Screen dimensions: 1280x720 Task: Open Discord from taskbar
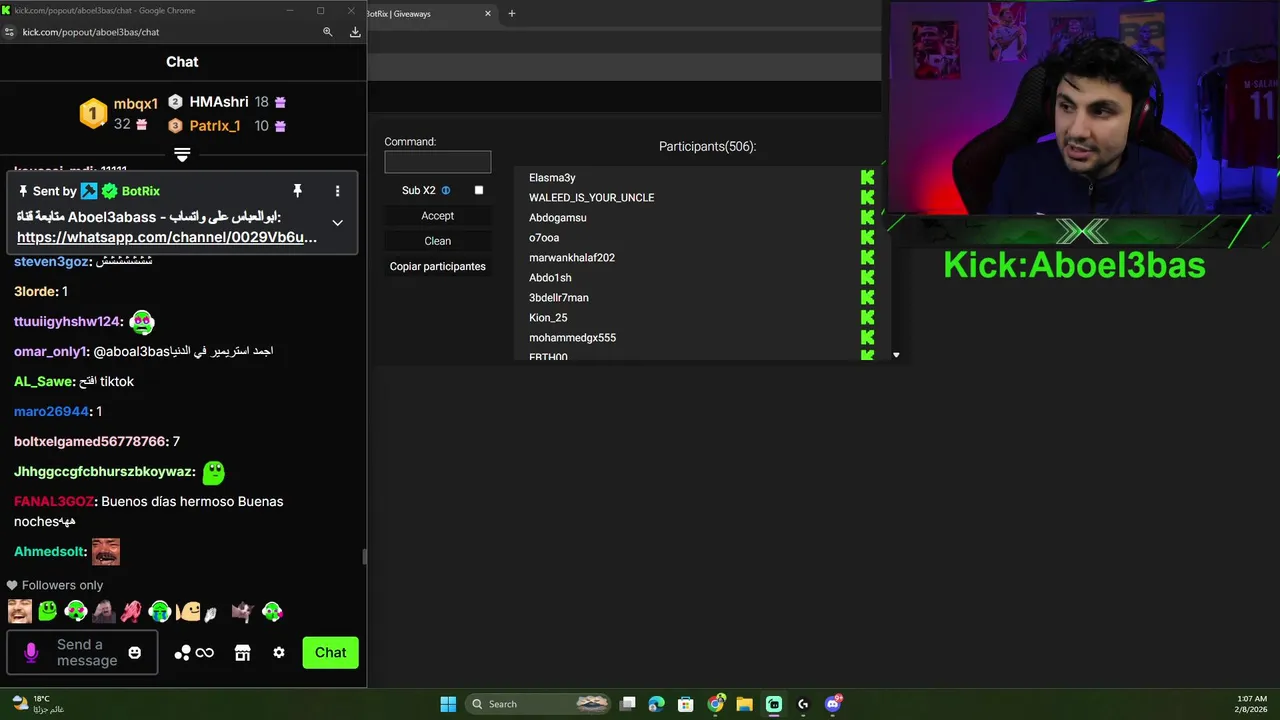[x=833, y=704]
